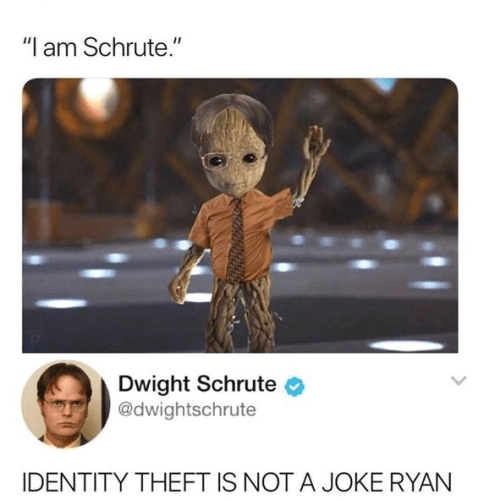Click Groot's lowered hand near the floor
This screenshot has height=500, width=477.
(179, 290)
